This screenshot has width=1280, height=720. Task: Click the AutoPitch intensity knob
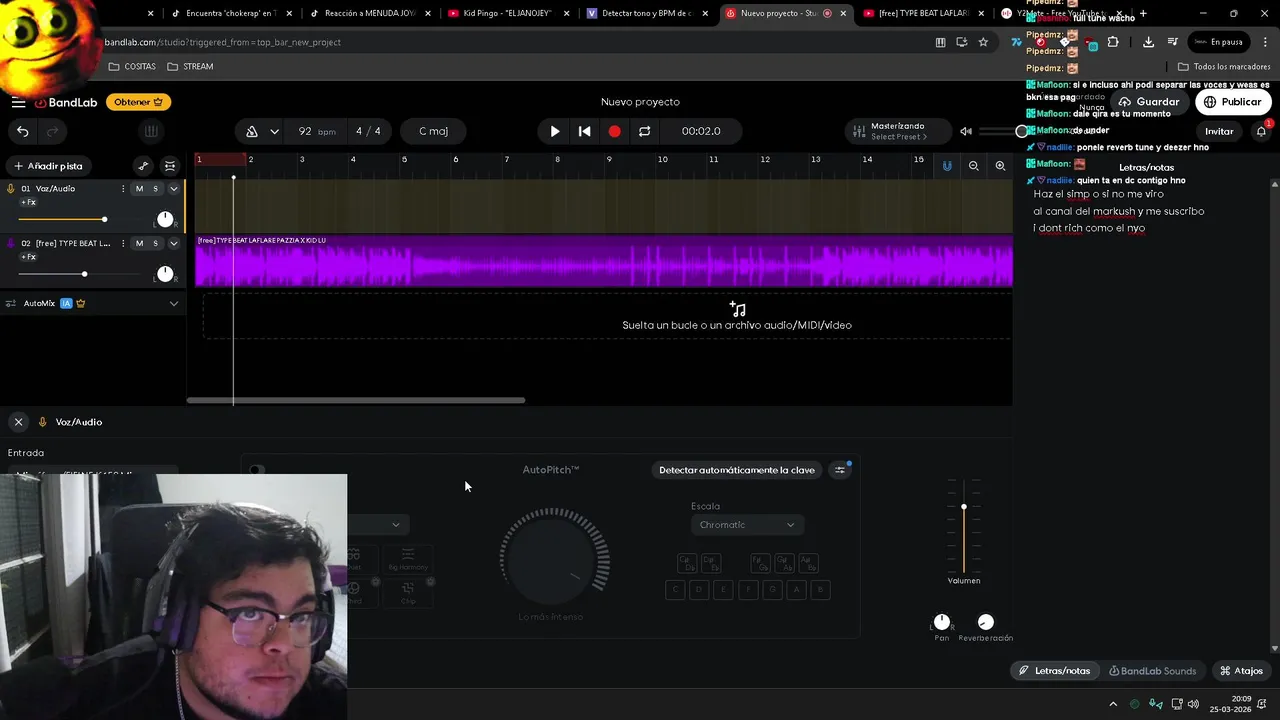pos(554,560)
